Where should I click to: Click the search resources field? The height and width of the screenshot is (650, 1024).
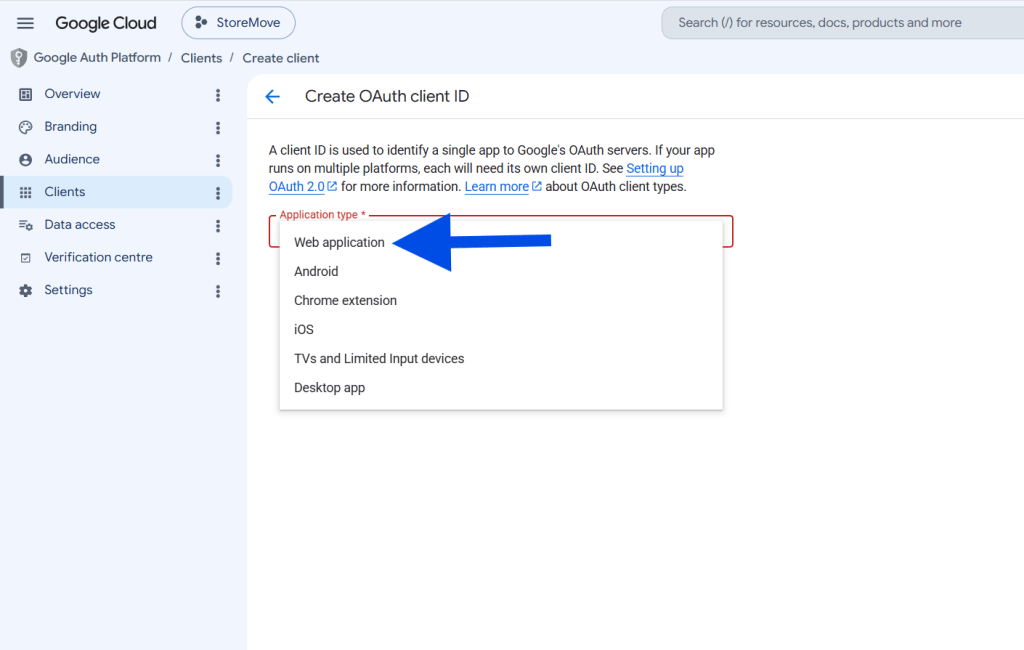842,23
